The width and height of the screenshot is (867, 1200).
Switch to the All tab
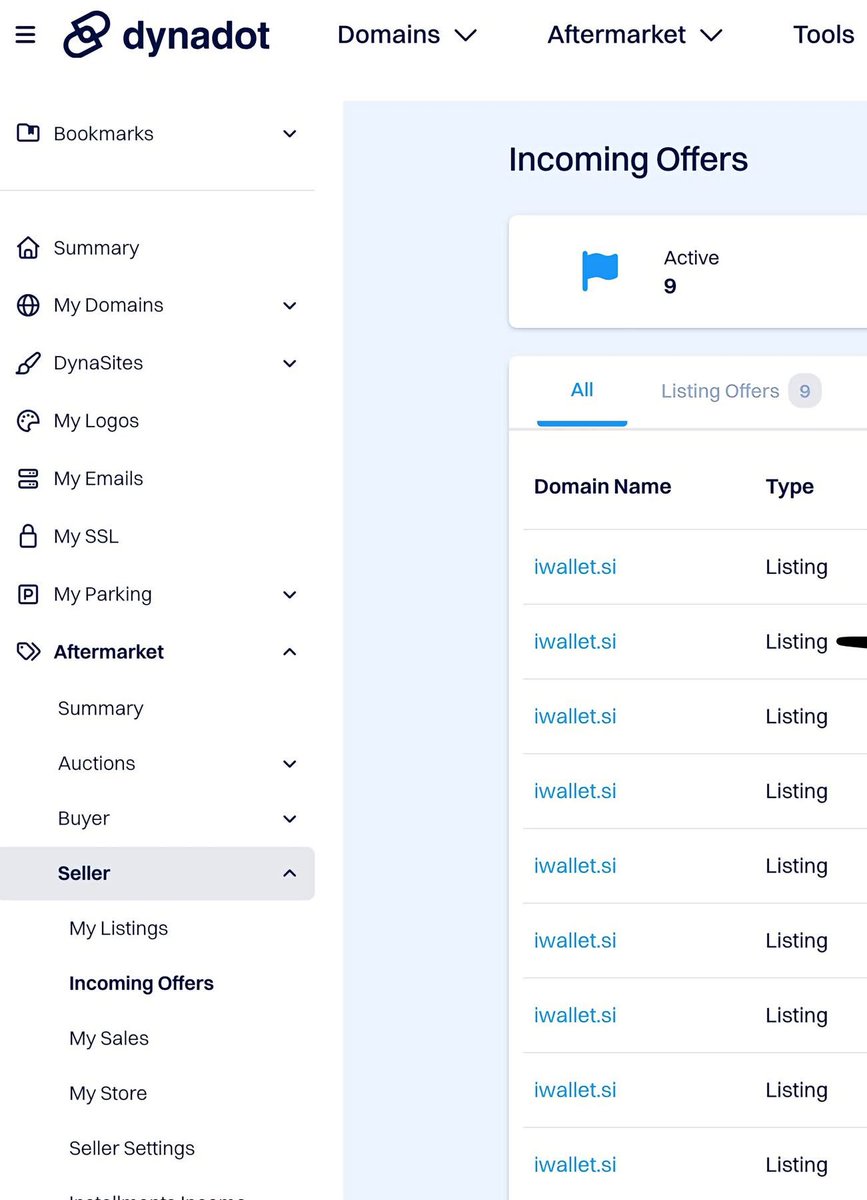click(582, 390)
